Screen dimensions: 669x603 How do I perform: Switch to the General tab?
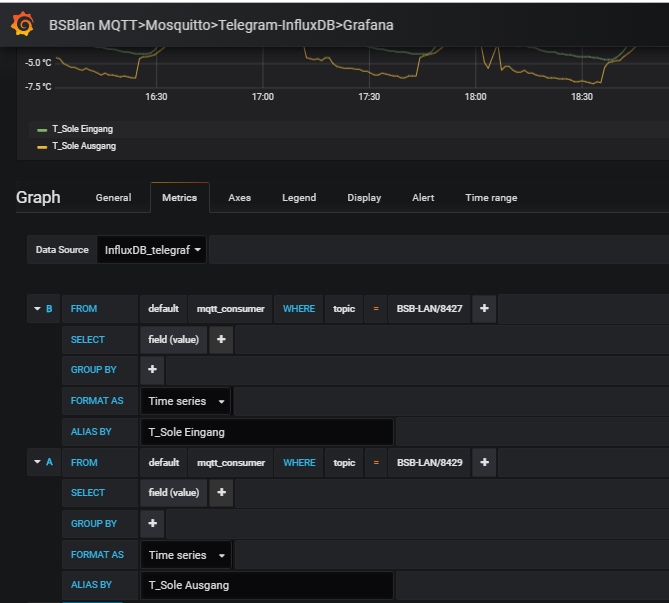point(113,198)
